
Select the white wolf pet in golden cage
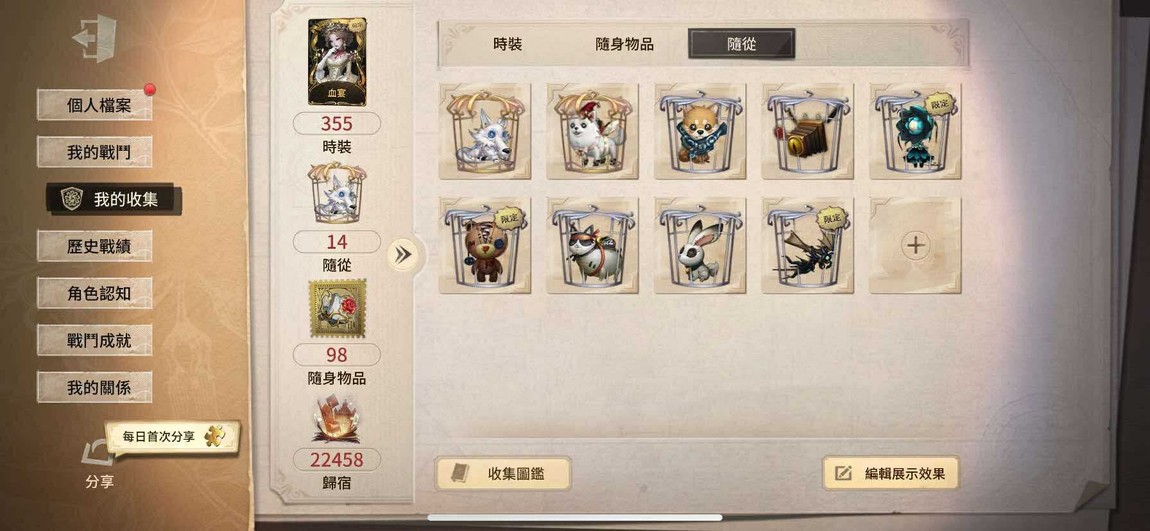(485, 131)
